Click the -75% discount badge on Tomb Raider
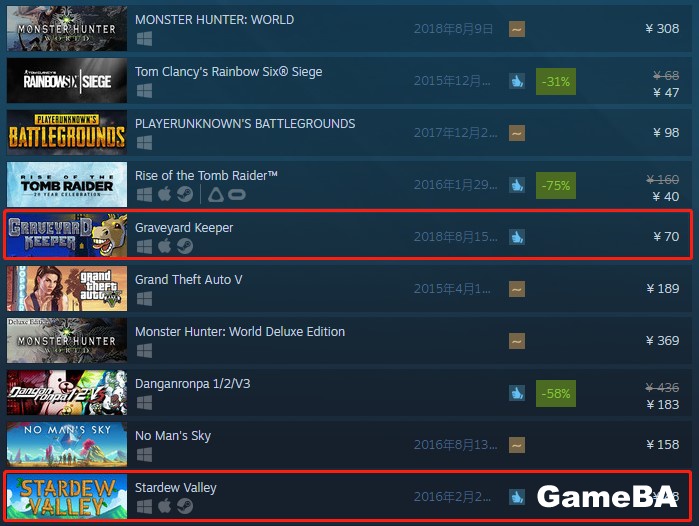This screenshot has height=526, width=699. click(x=555, y=185)
